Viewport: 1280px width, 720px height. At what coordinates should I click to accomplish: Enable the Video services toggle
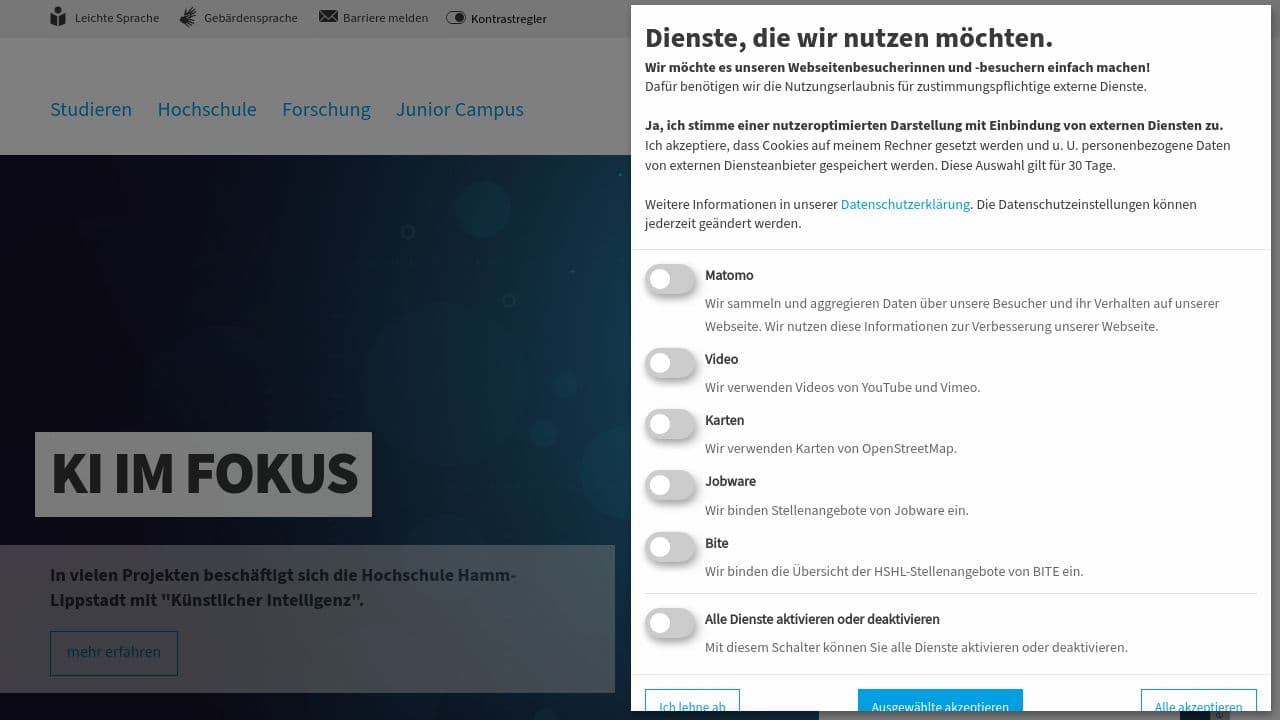pyautogui.click(x=670, y=363)
